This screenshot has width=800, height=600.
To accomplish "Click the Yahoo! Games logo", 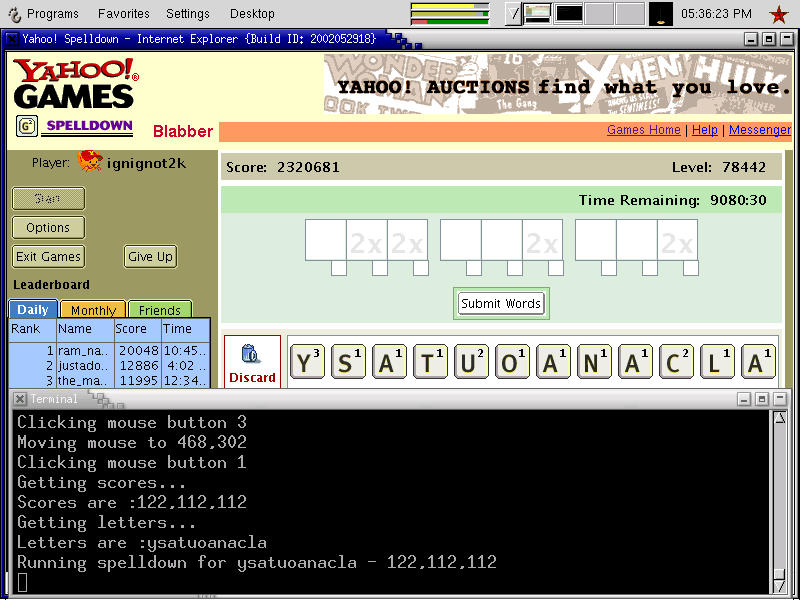I will coord(75,83).
